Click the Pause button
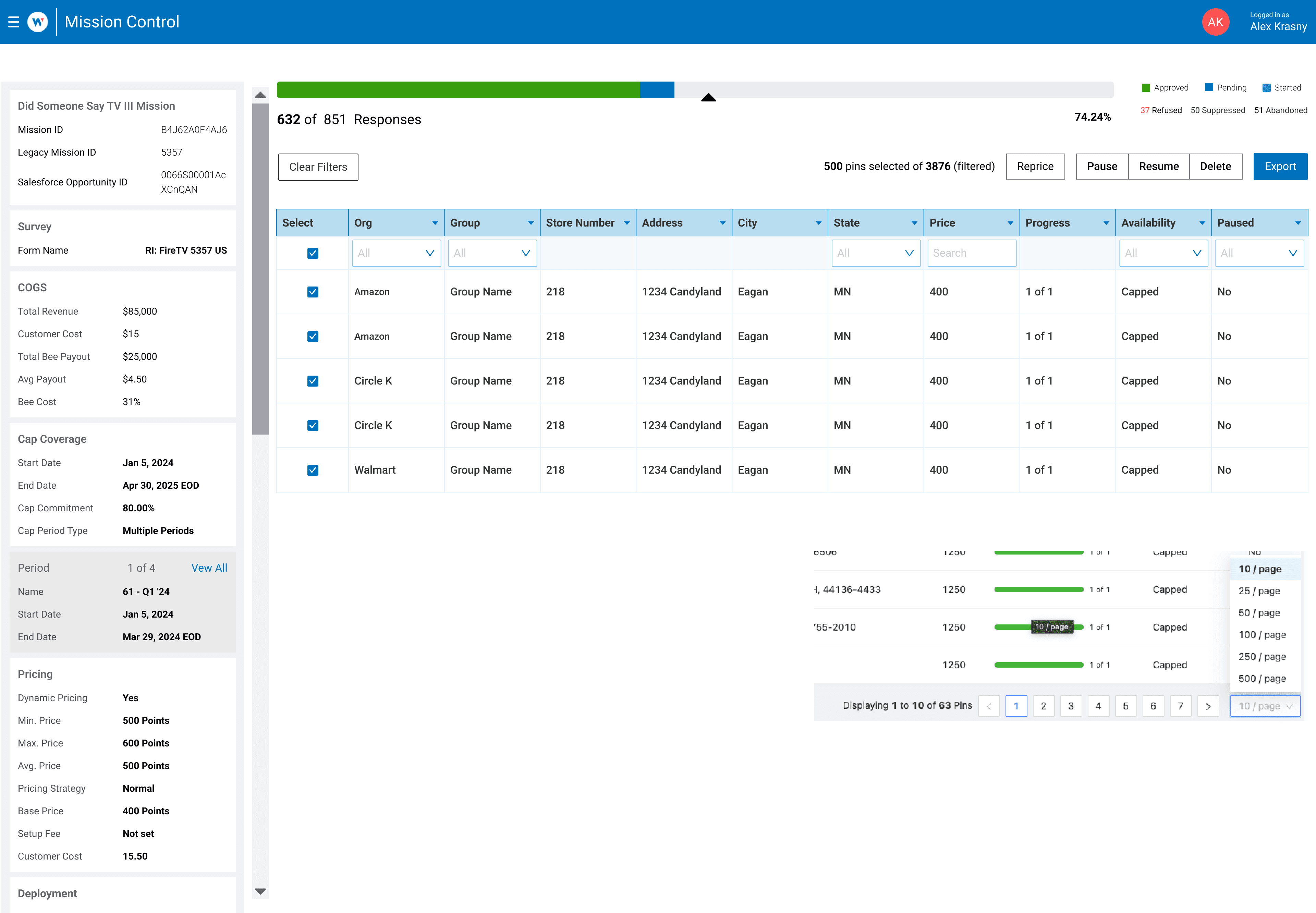Screen dimensions: 1316x913 click(1101, 167)
